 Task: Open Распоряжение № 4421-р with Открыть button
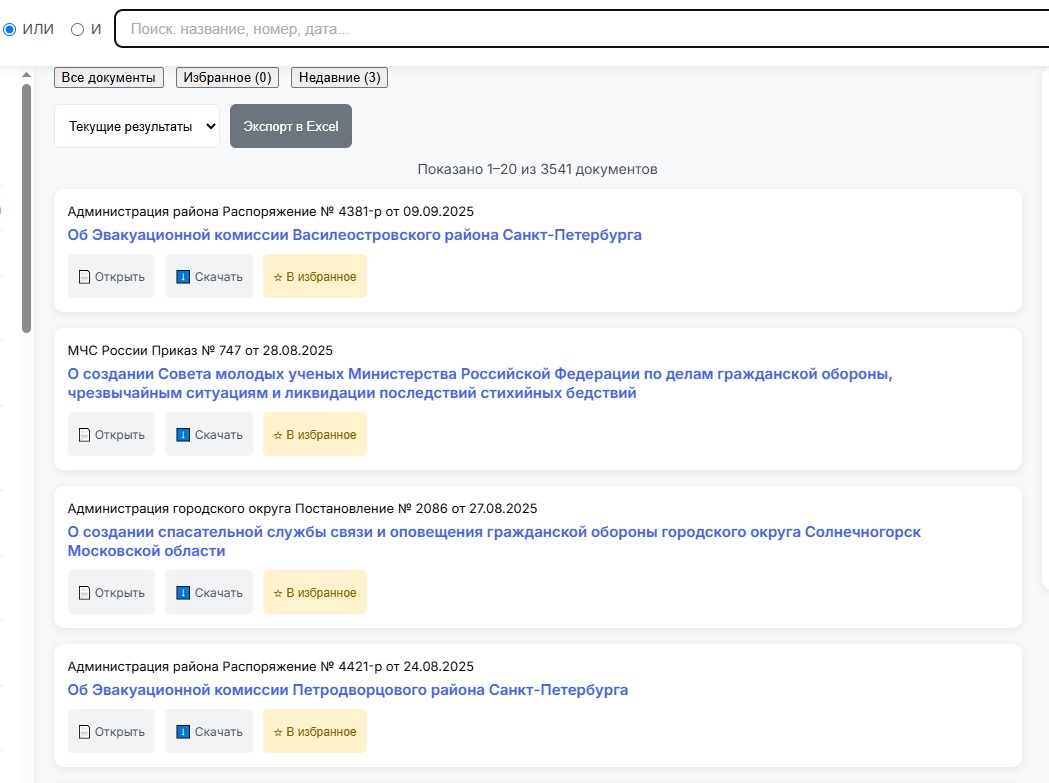point(111,732)
